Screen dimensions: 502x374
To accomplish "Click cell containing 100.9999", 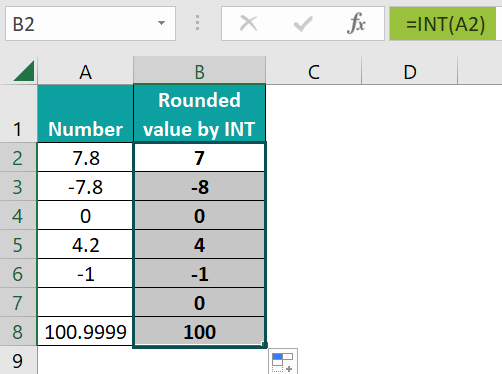I will pyautogui.click(x=85, y=331).
